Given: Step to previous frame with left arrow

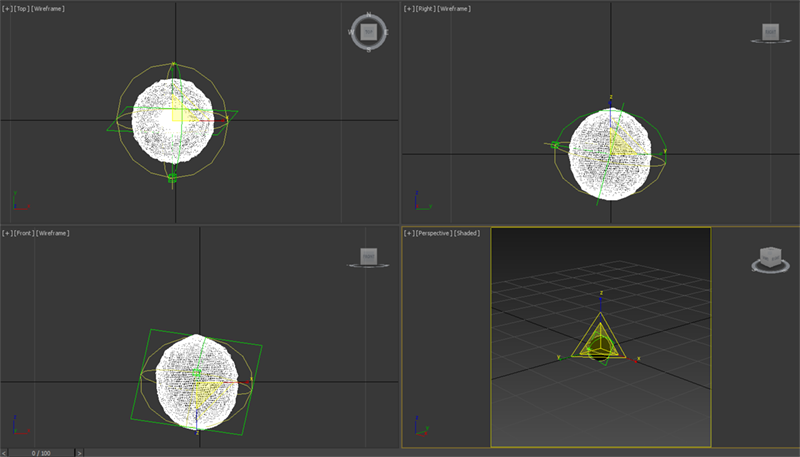Looking at the screenshot, I should tap(5, 452).
